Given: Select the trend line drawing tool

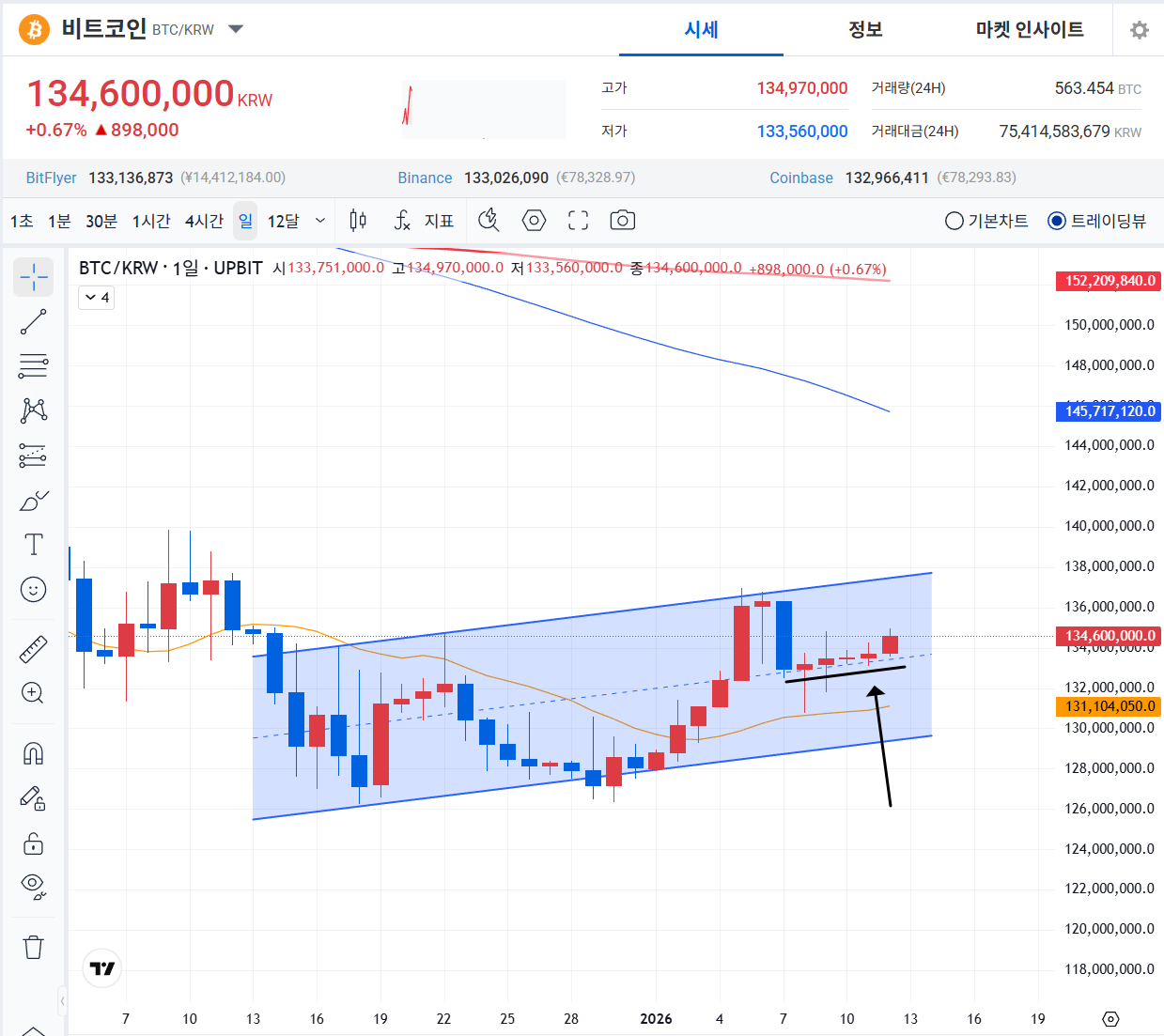Looking at the screenshot, I should [33, 321].
